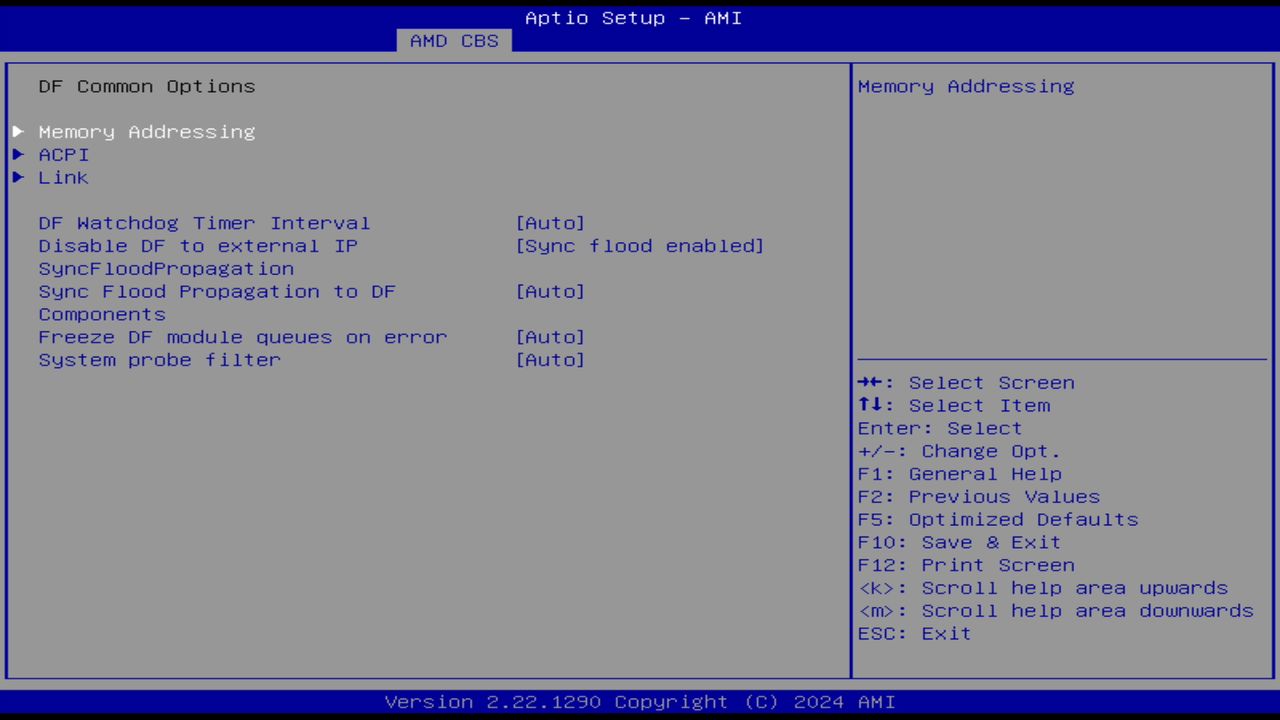The width and height of the screenshot is (1280, 720).
Task: Select the AMD CBS tab
Action: tap(454, 41)
